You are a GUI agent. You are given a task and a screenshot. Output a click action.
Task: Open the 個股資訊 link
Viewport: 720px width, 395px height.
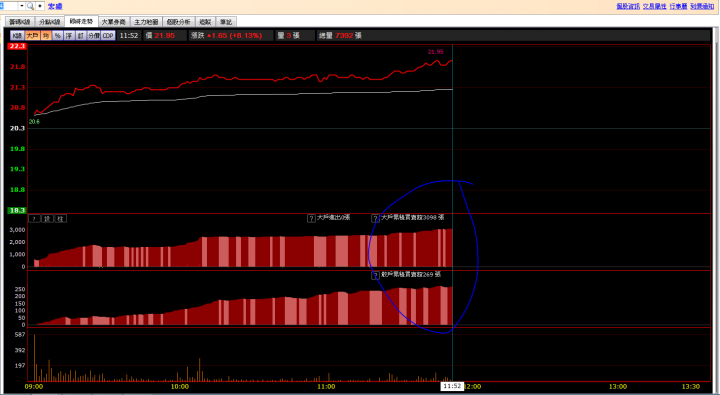pos(628,6)
